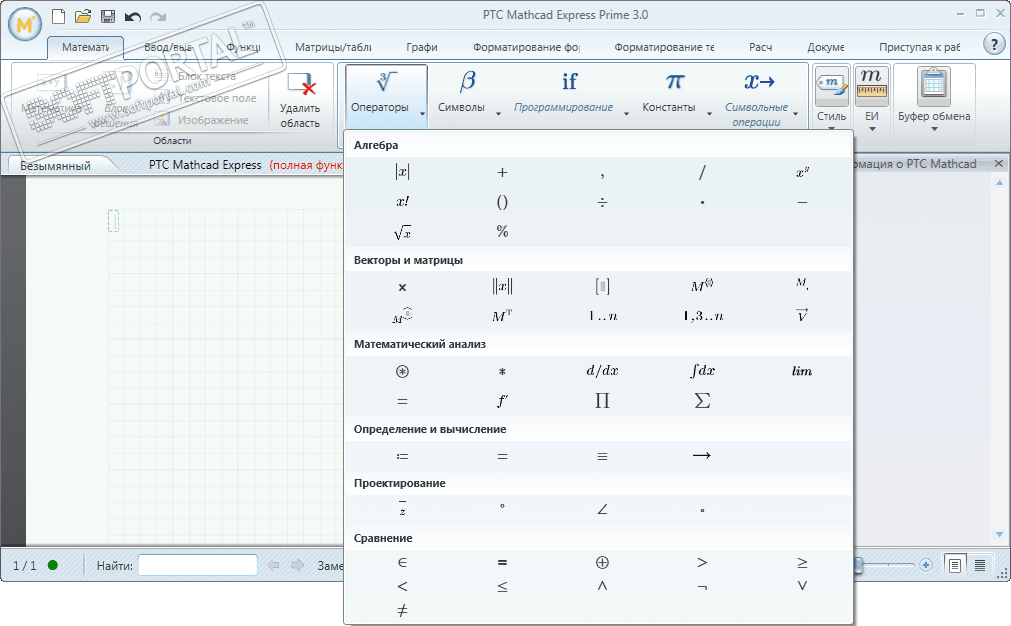This screenshot has width=1011, height=626.
Task: Insert the global definition triple-bar operator
Action: coord(602,456)
